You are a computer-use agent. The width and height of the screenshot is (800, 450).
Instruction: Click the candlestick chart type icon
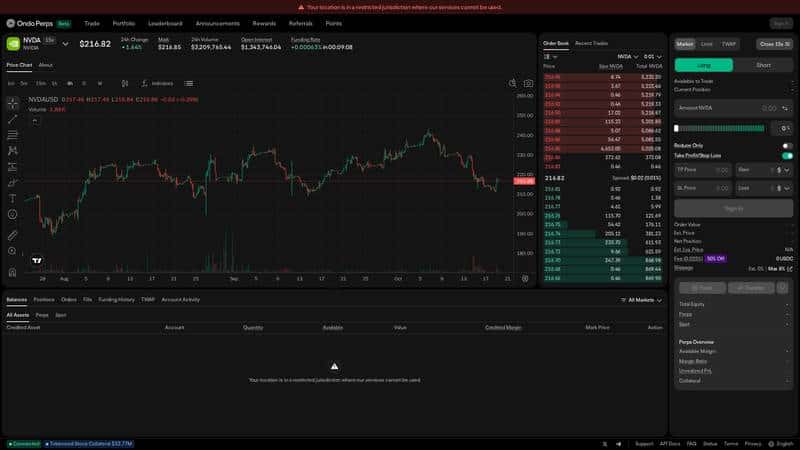coord(125,83)
